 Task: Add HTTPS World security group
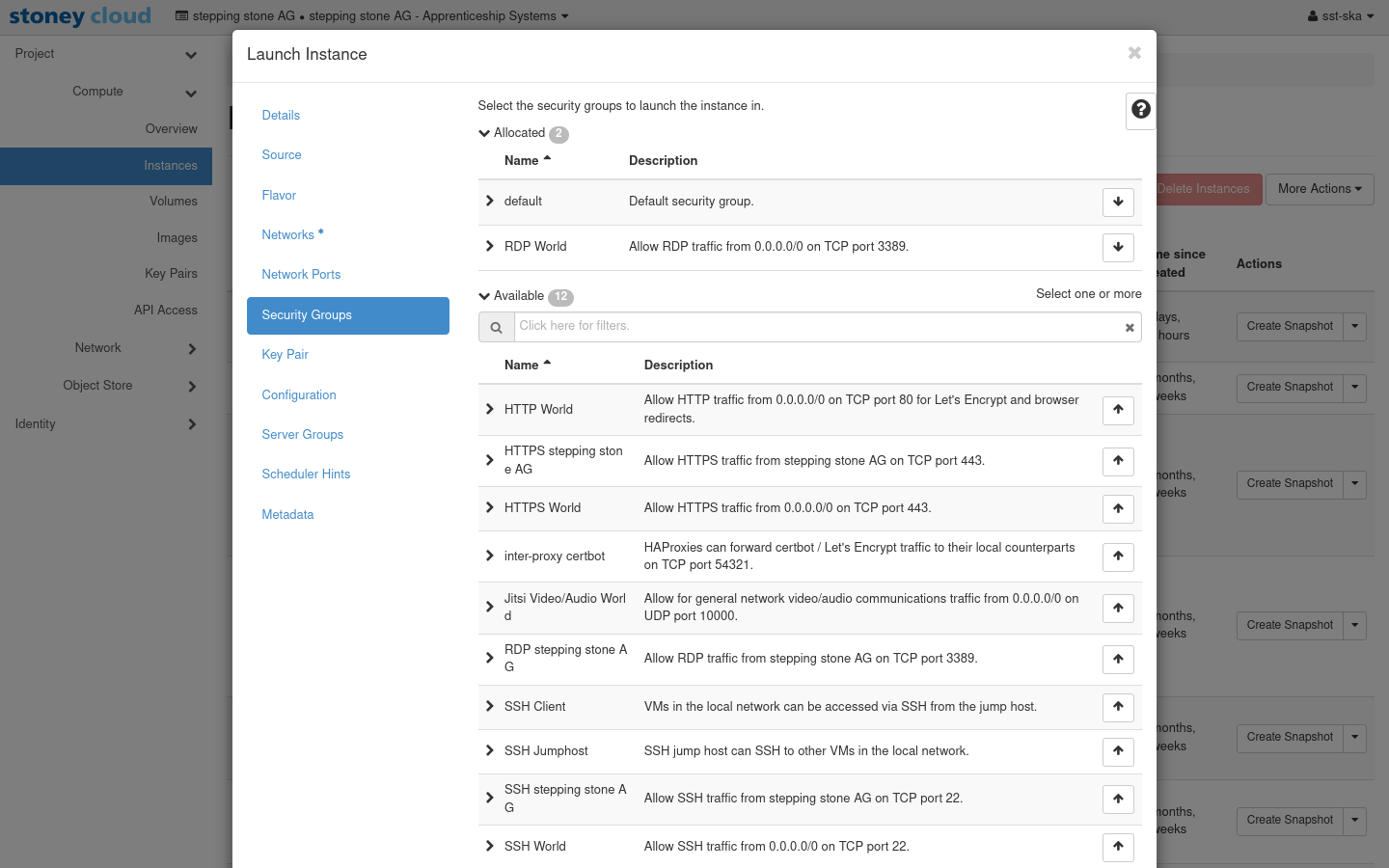click(1117, 508)
